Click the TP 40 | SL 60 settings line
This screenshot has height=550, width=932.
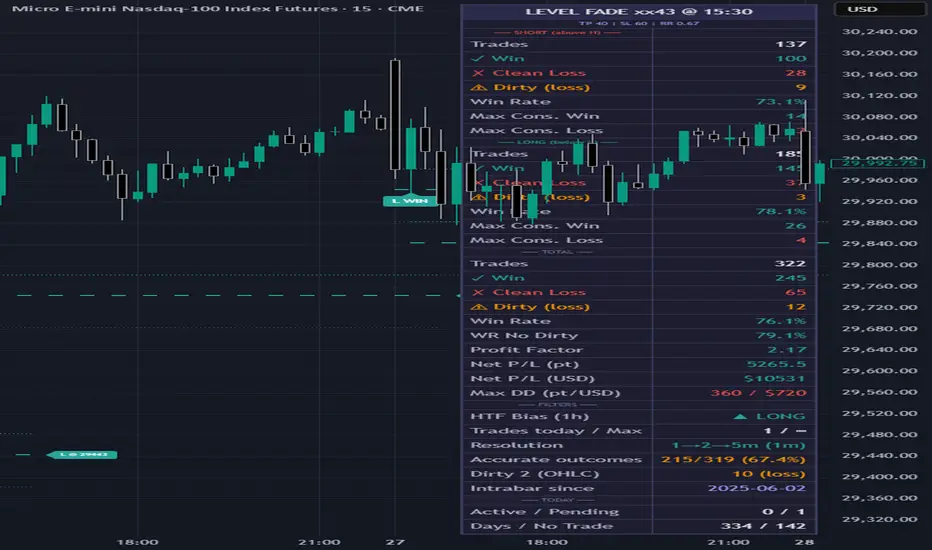tap(639, 23)
